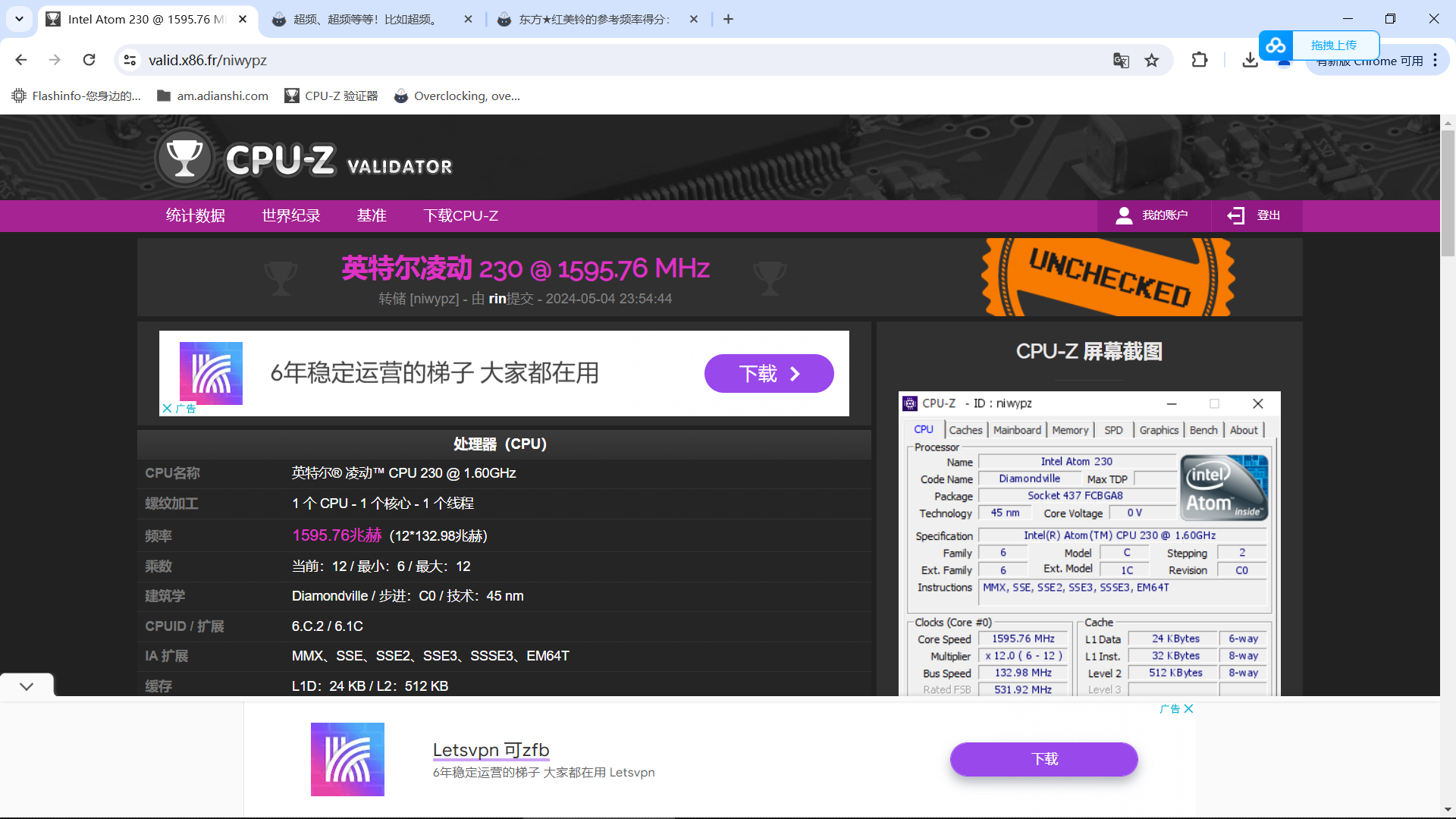The width and height of the screenshot is (1456, 819).
Task: Click the 登出 logout button
Action: point(1255,216)
